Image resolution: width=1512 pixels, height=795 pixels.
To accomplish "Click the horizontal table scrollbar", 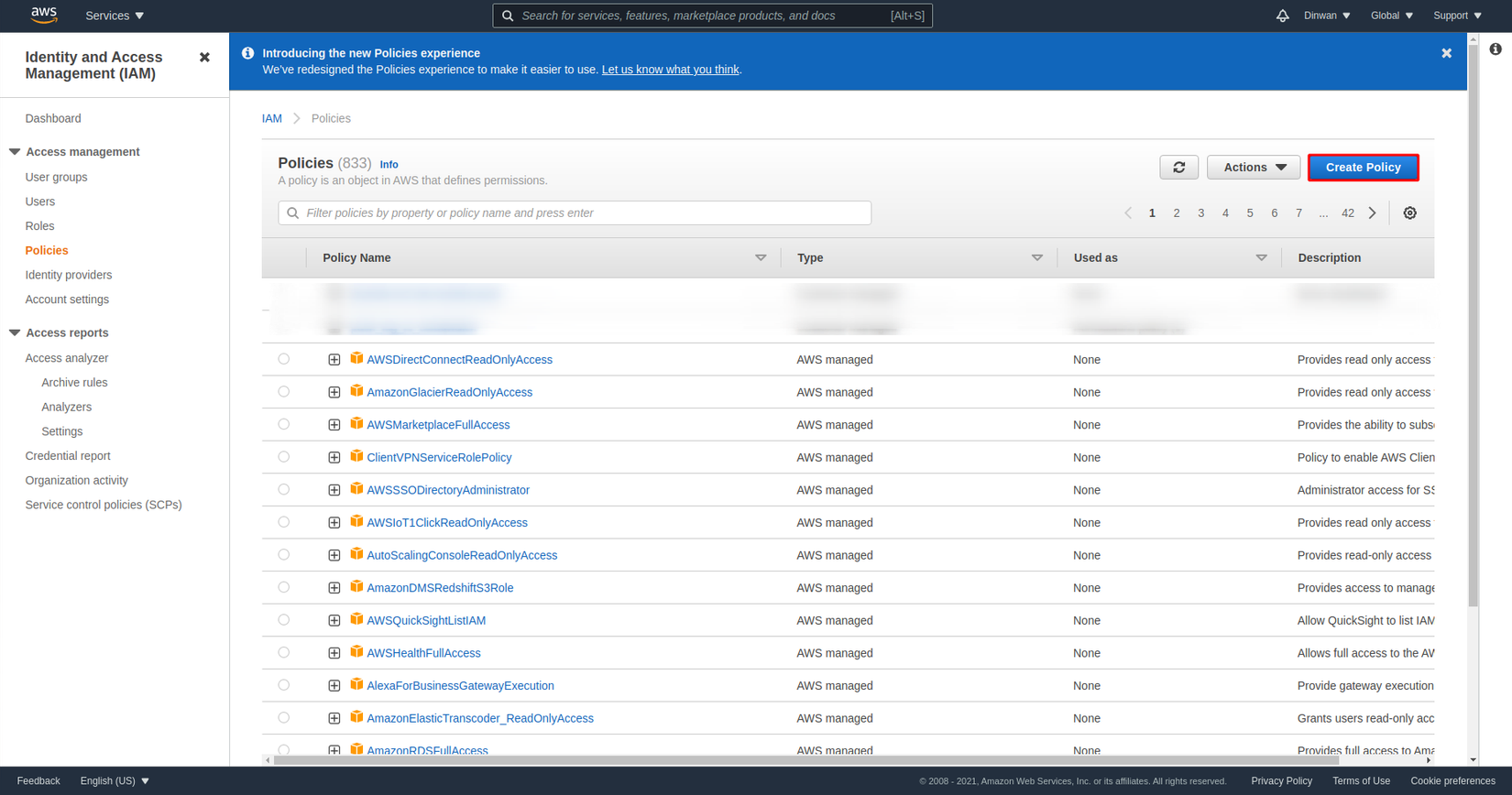I will click(x=806, y=760).
